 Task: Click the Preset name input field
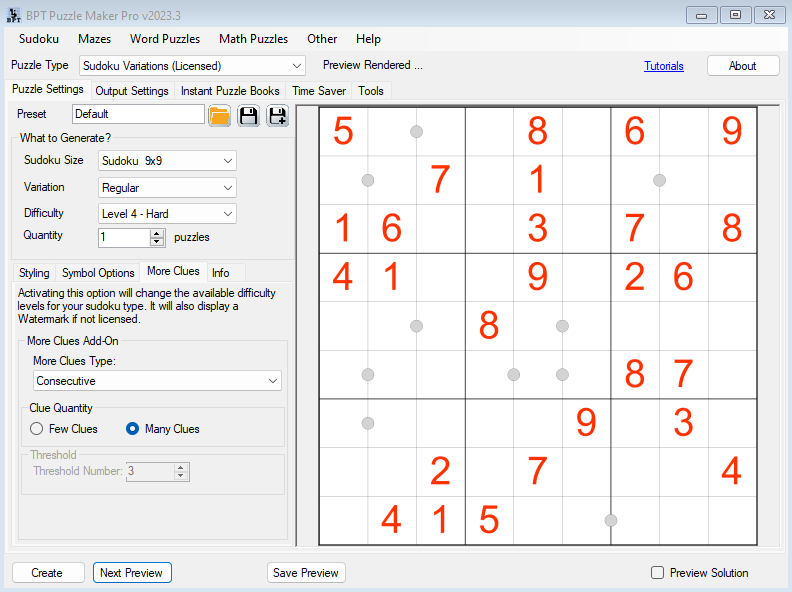coord(138,114)
